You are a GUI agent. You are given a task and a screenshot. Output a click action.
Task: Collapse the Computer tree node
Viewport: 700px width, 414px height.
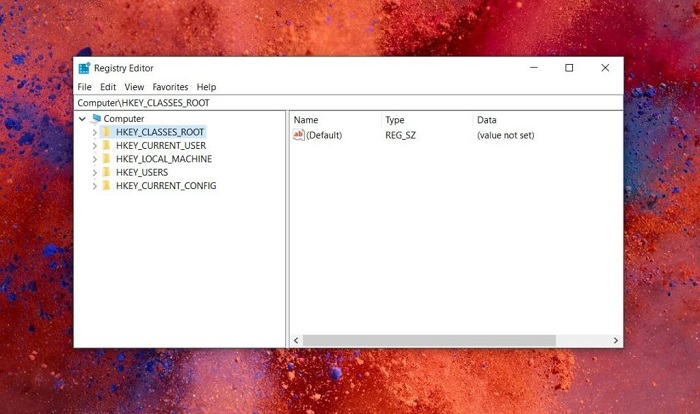(x=83, y=119)
